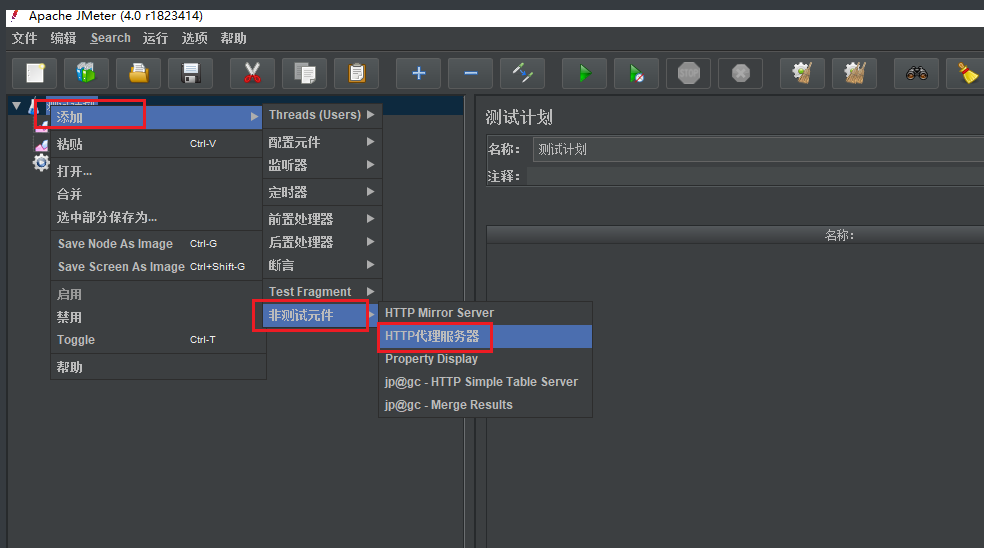The width and height of the screenshot is (984, 548).
Task: Expand the Threads (Users) submenu
Action: point(322,115)
